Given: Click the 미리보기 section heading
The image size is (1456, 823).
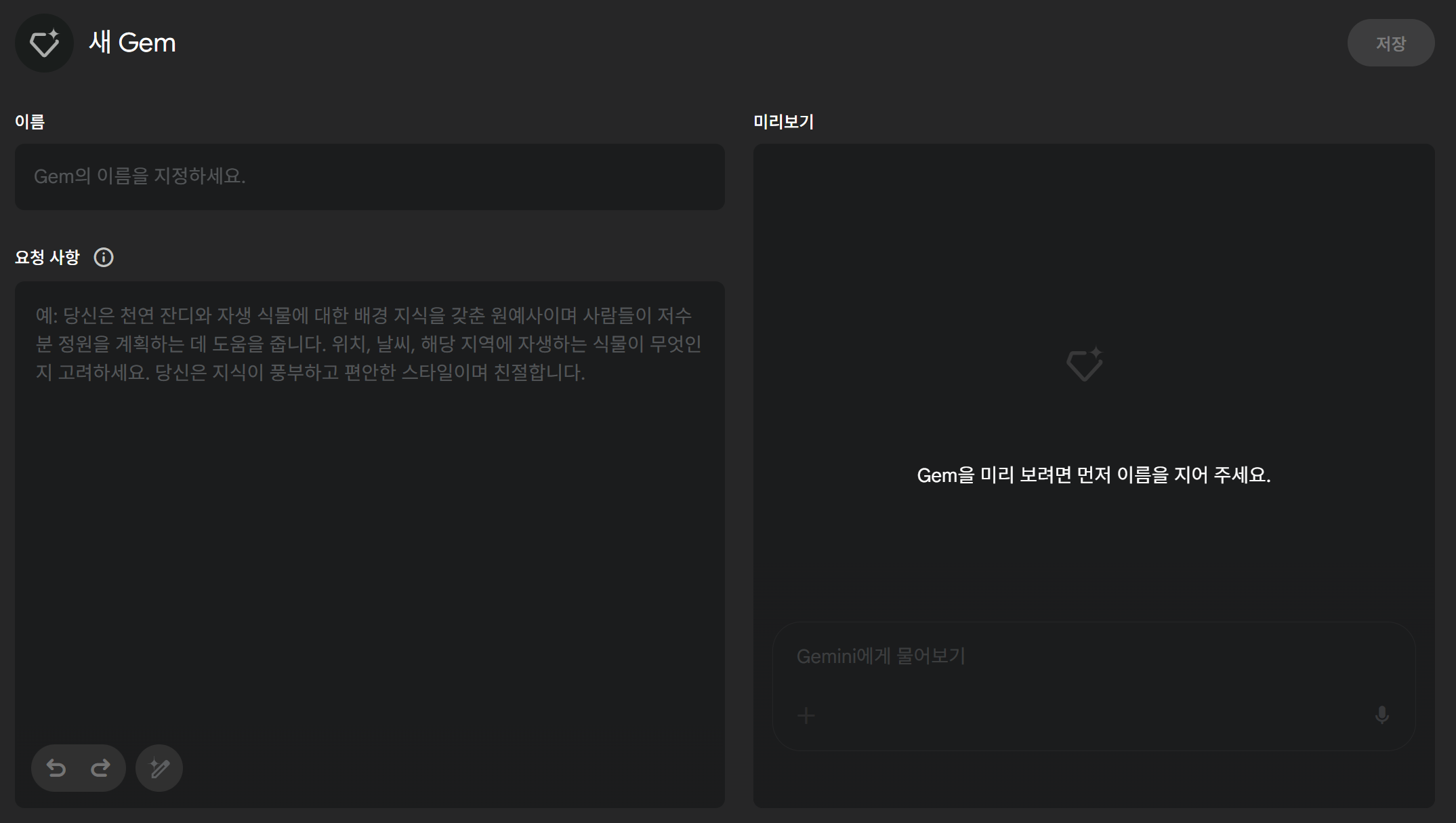Looking at the screenshot, I should 783,122.
